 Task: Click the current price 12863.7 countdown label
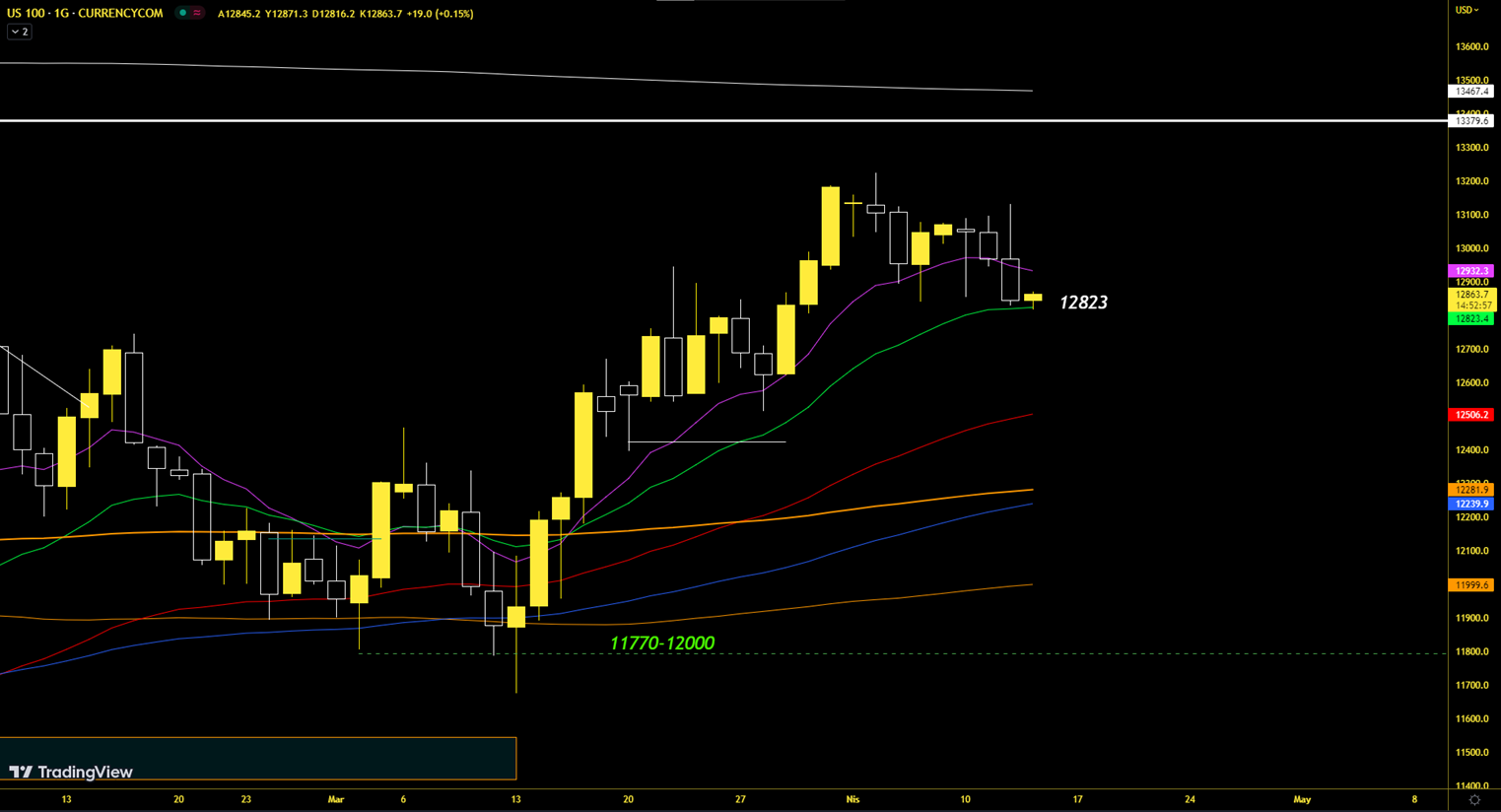(1471, 300)
